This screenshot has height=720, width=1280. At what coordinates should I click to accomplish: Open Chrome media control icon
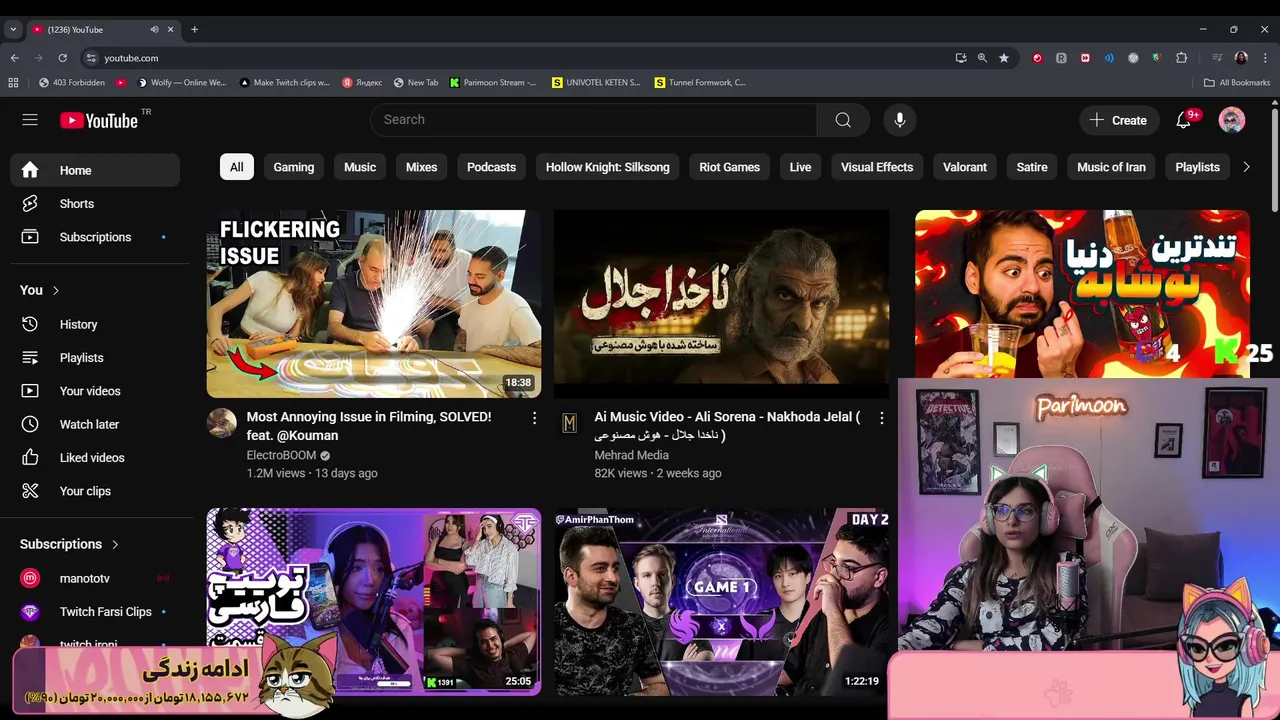(x=1217, y=58)
